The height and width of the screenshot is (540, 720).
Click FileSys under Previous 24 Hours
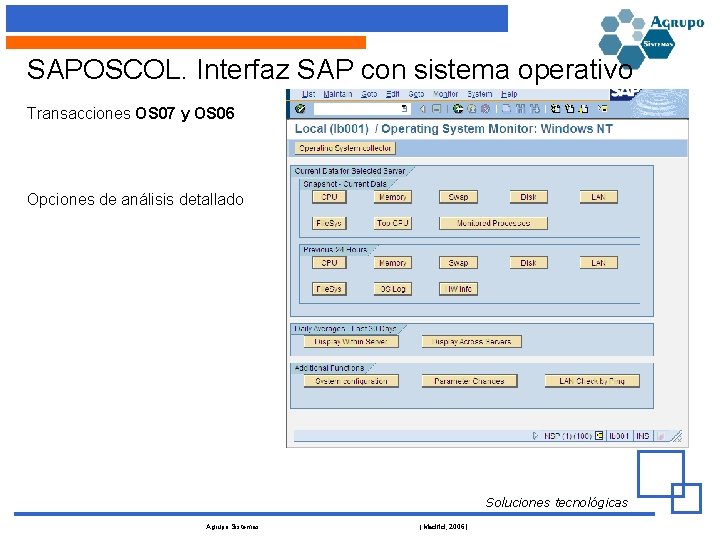[x=329, y=289]
